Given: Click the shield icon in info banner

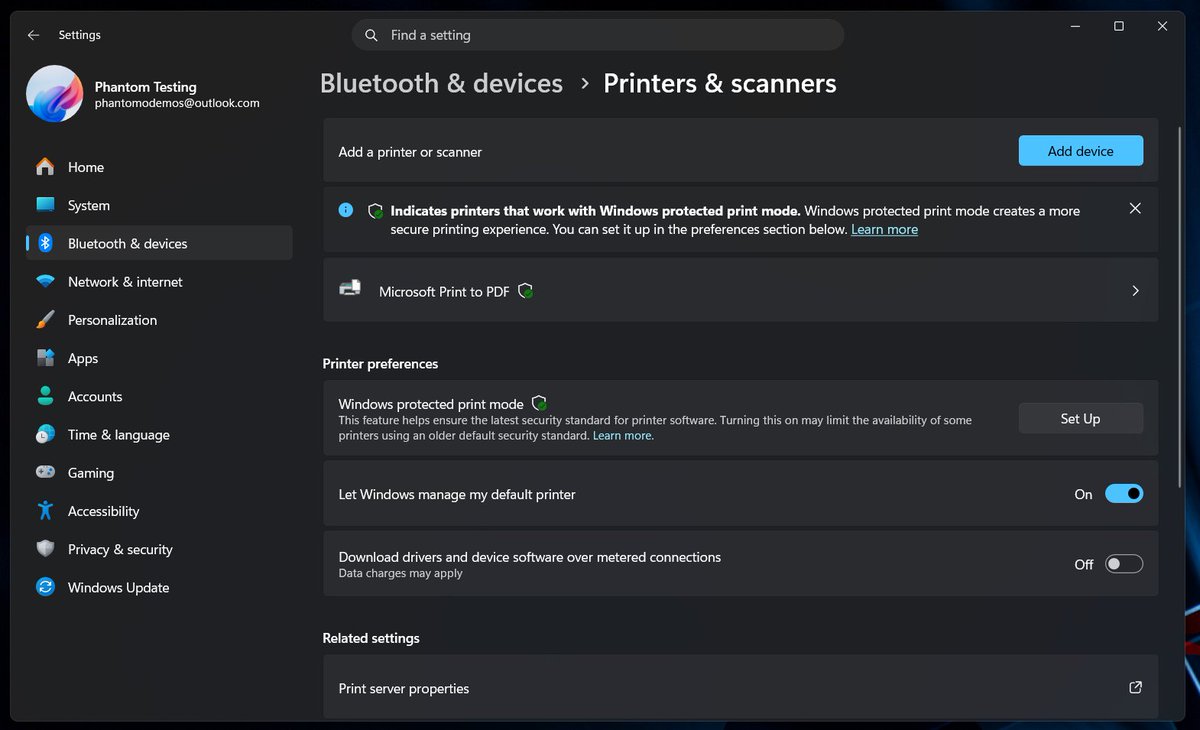Looking at the screenshot, I should [376, 211].
